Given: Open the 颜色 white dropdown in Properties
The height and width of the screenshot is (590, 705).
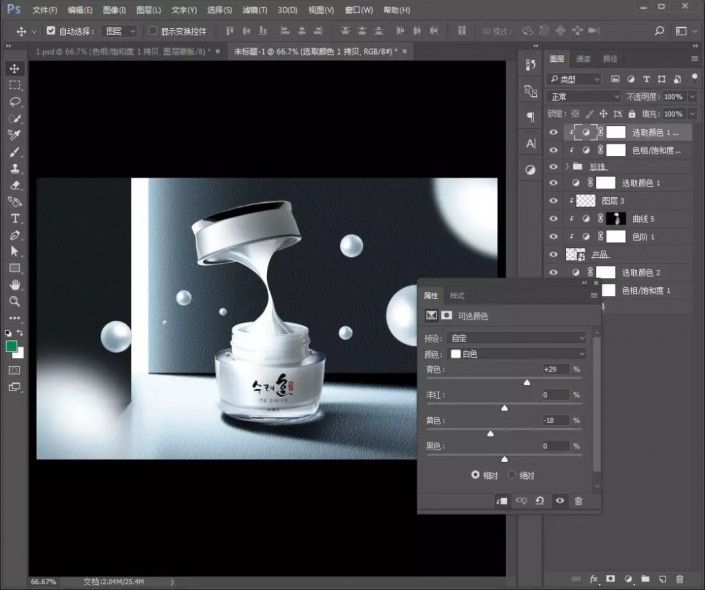Looking at the screenshot, I should (517, 354).
